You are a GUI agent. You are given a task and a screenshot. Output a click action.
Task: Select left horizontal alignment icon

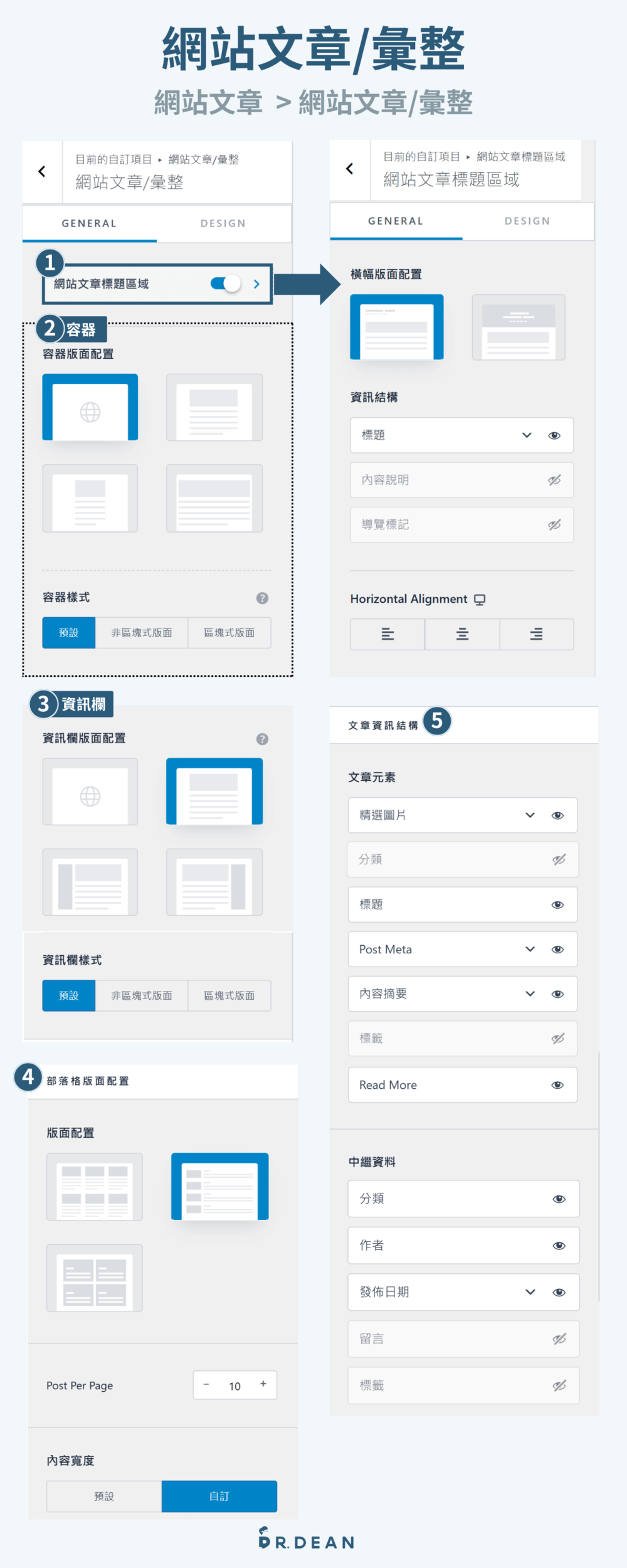coord(387,634)
